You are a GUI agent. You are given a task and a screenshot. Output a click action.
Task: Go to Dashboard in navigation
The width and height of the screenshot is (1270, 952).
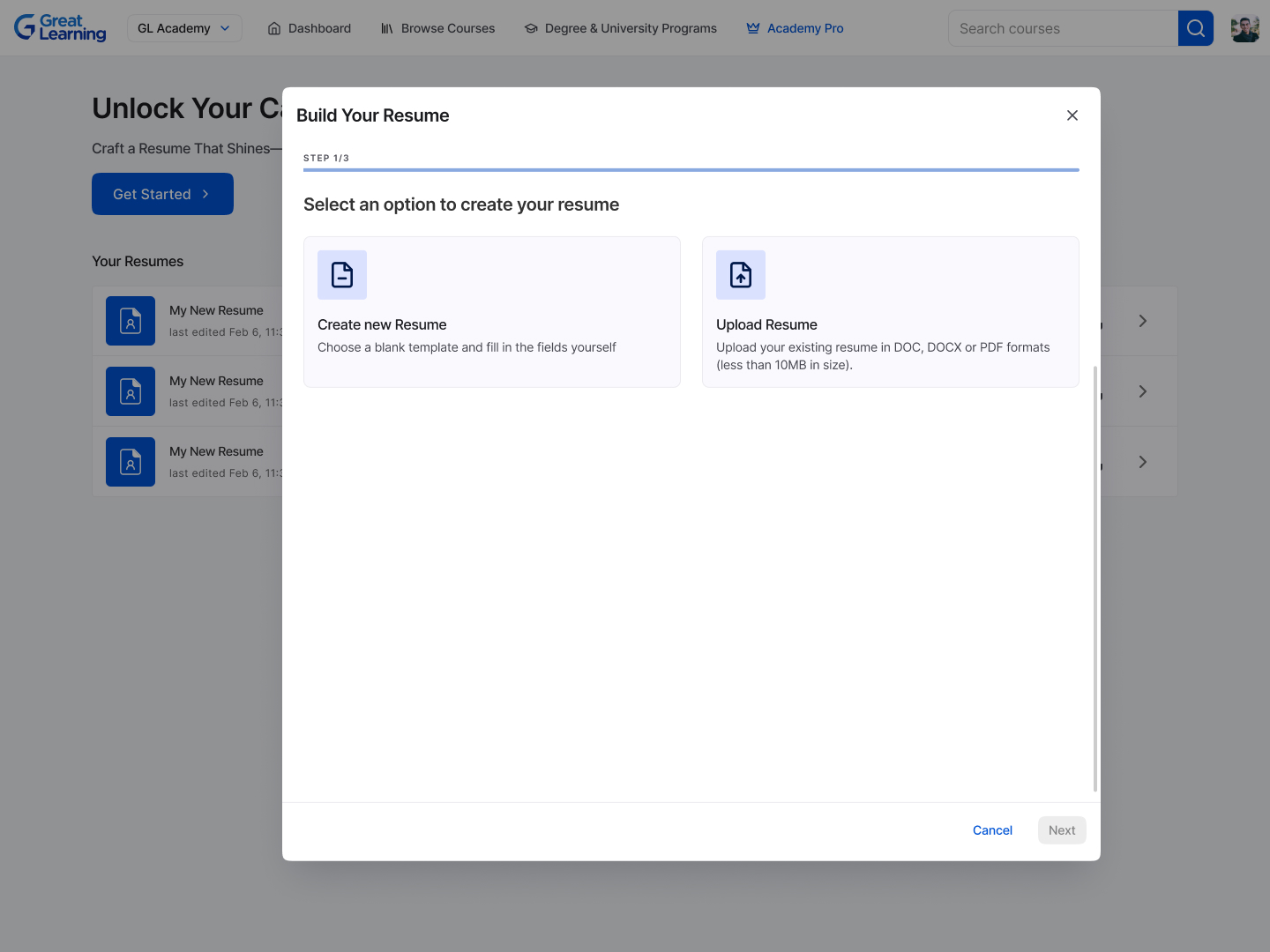pyautogui.click(x=310, y=28)
